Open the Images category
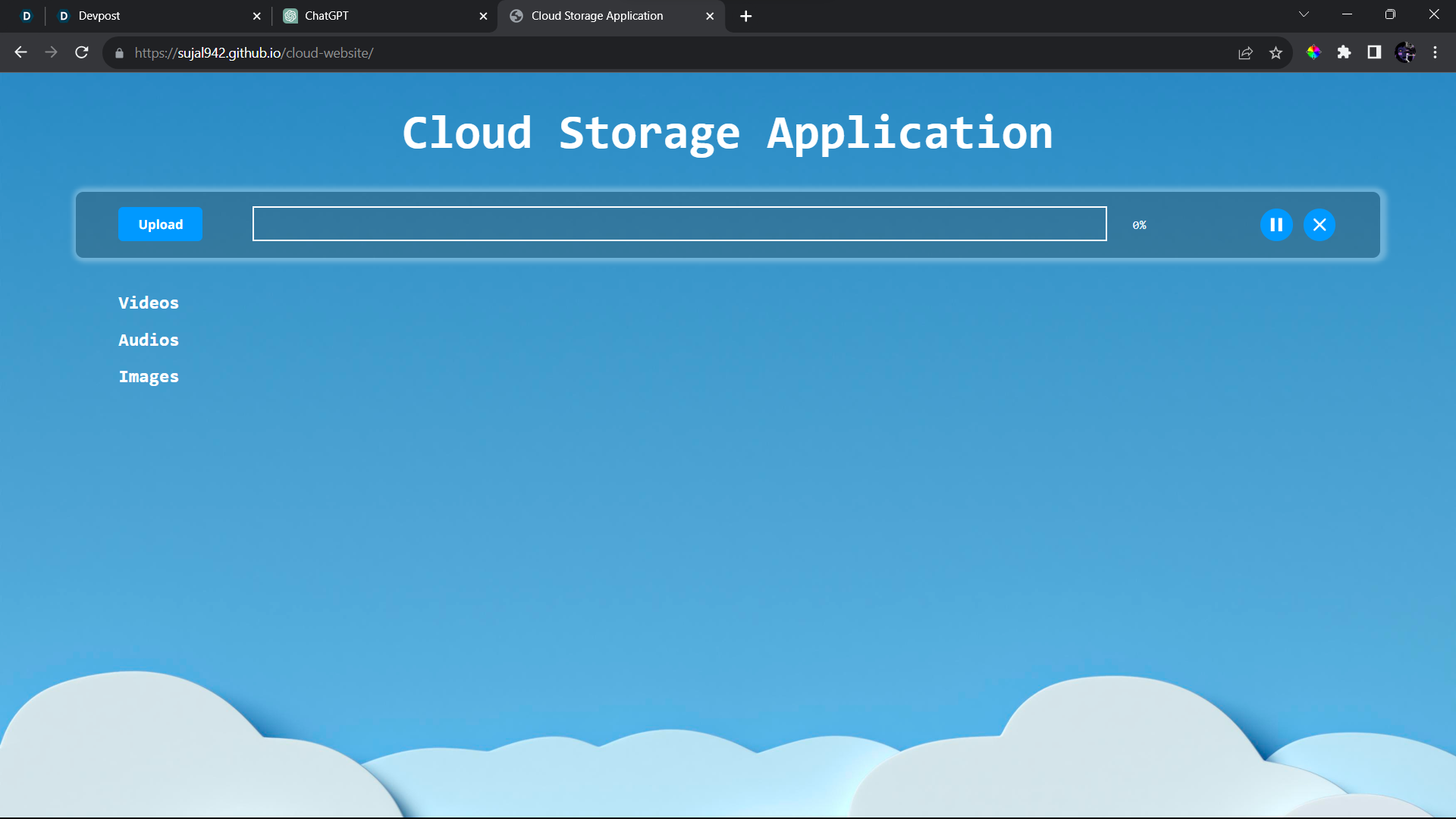Image resolution: width=1456 pixels, height=819 pixels. (x=149, y=377)
